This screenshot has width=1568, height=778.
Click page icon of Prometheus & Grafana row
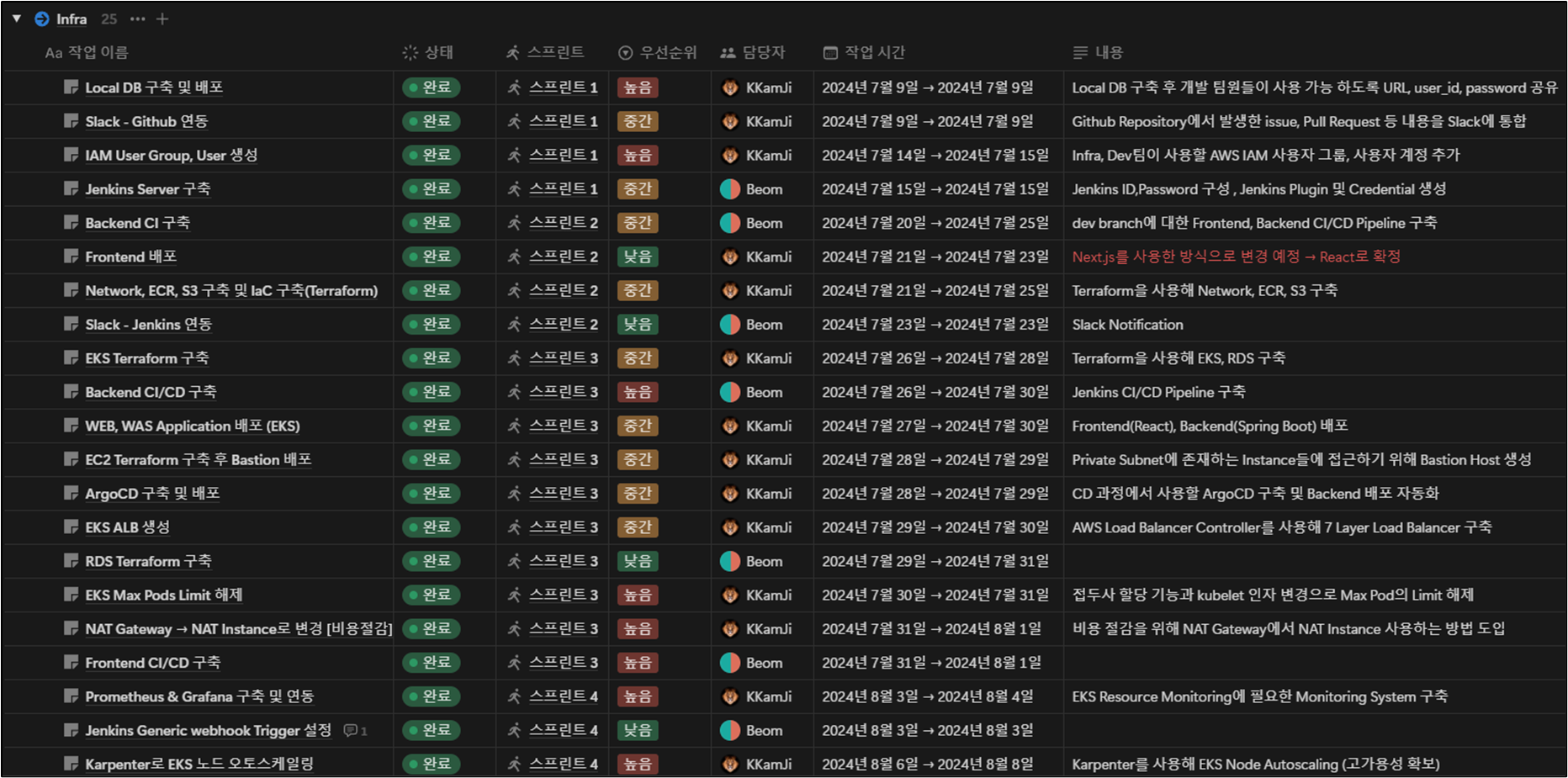coord(72,696)
